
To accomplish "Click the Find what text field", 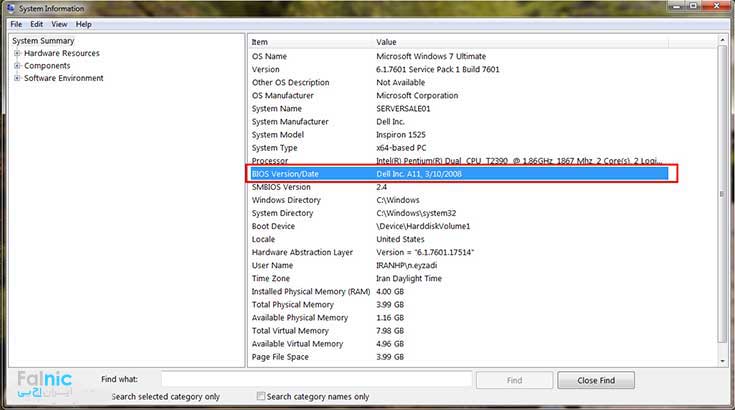I will (315, 380).
